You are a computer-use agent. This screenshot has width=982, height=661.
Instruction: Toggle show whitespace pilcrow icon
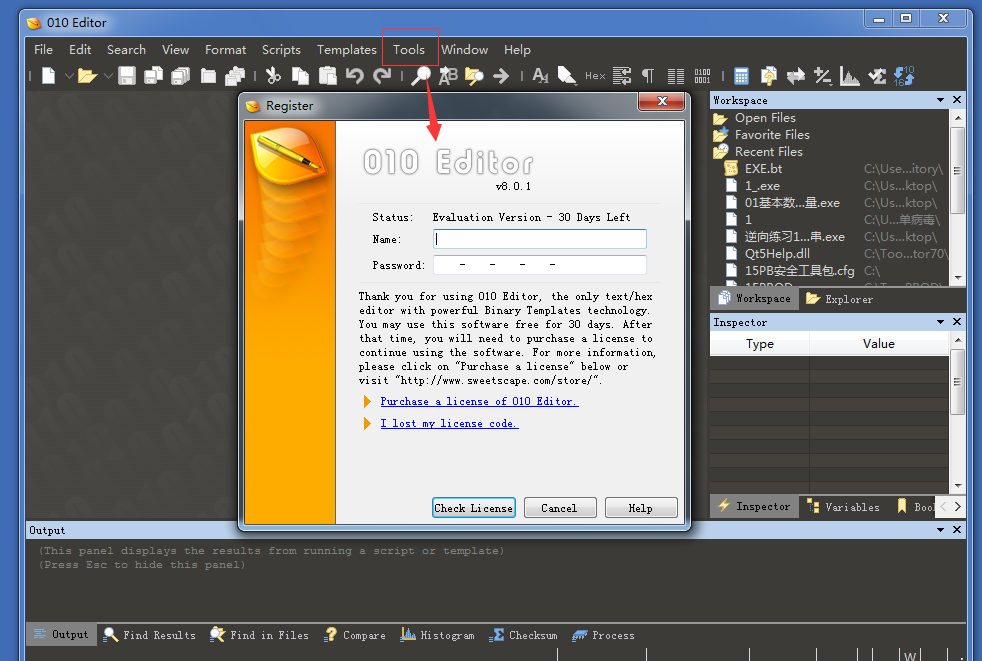648,76
